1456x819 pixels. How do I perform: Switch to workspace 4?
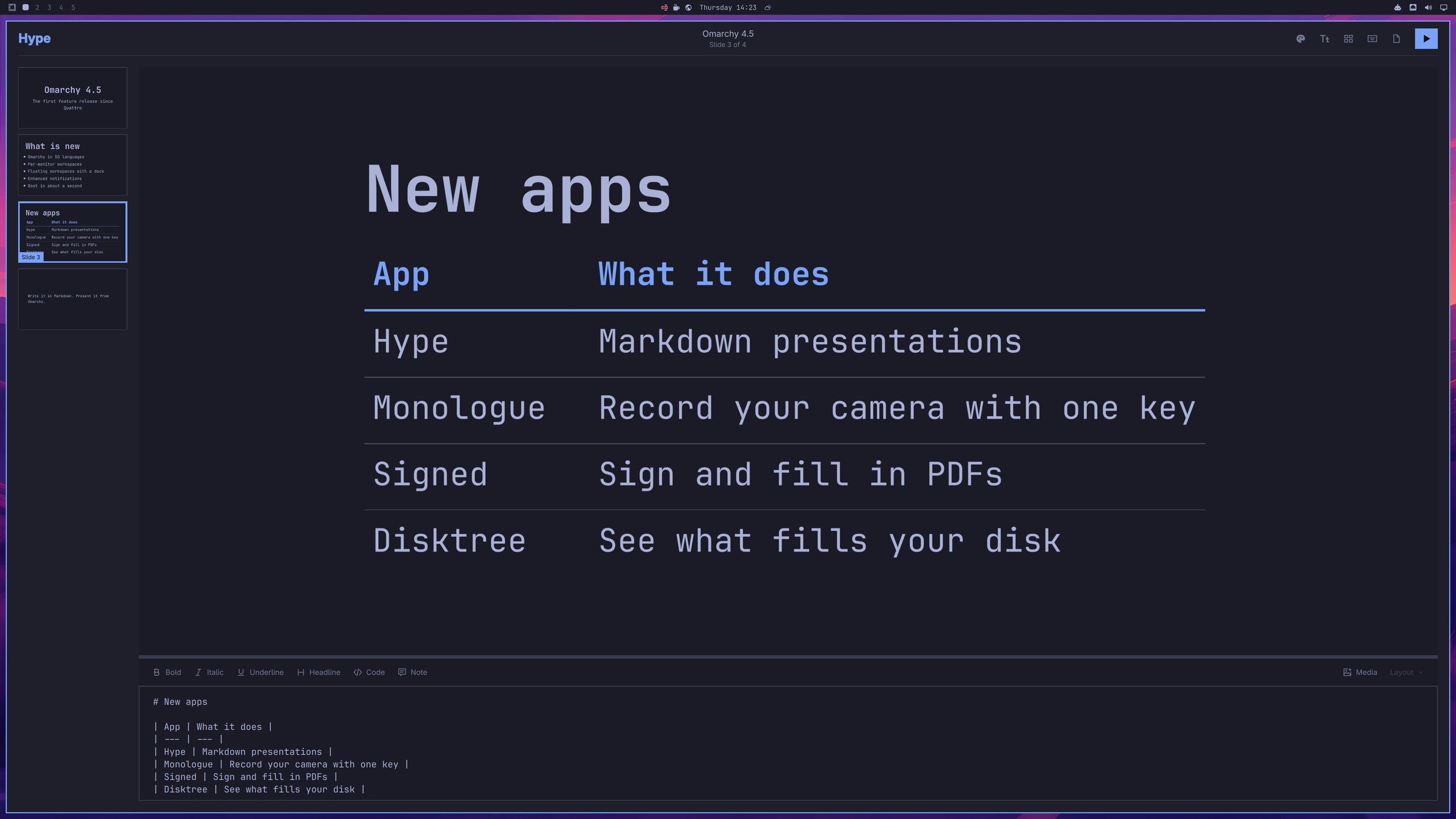(x=61, y=7)
